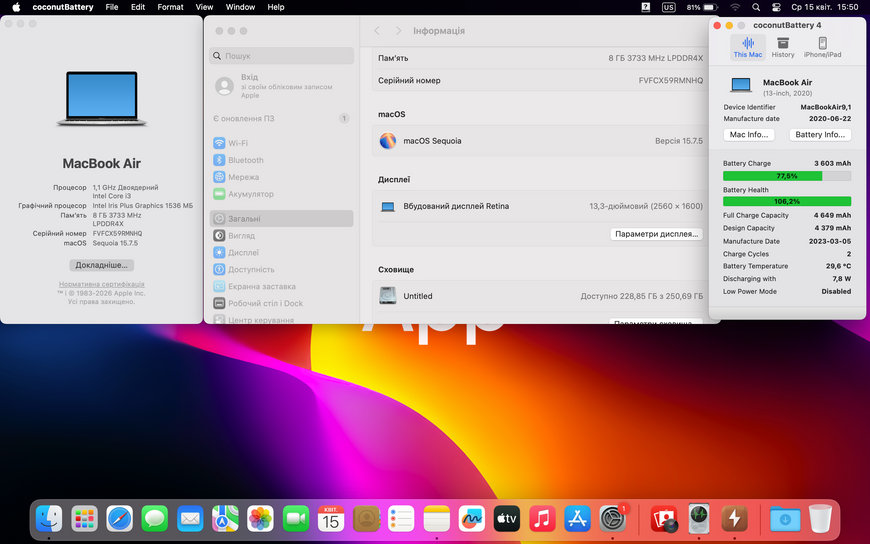
Task: Open Finder from the Dock
Action: pos(49,519)
